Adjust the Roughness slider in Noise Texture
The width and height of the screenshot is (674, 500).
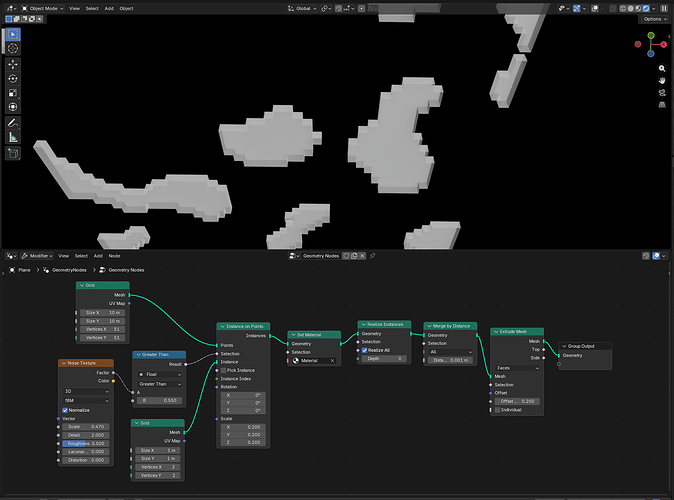point(86,443)
